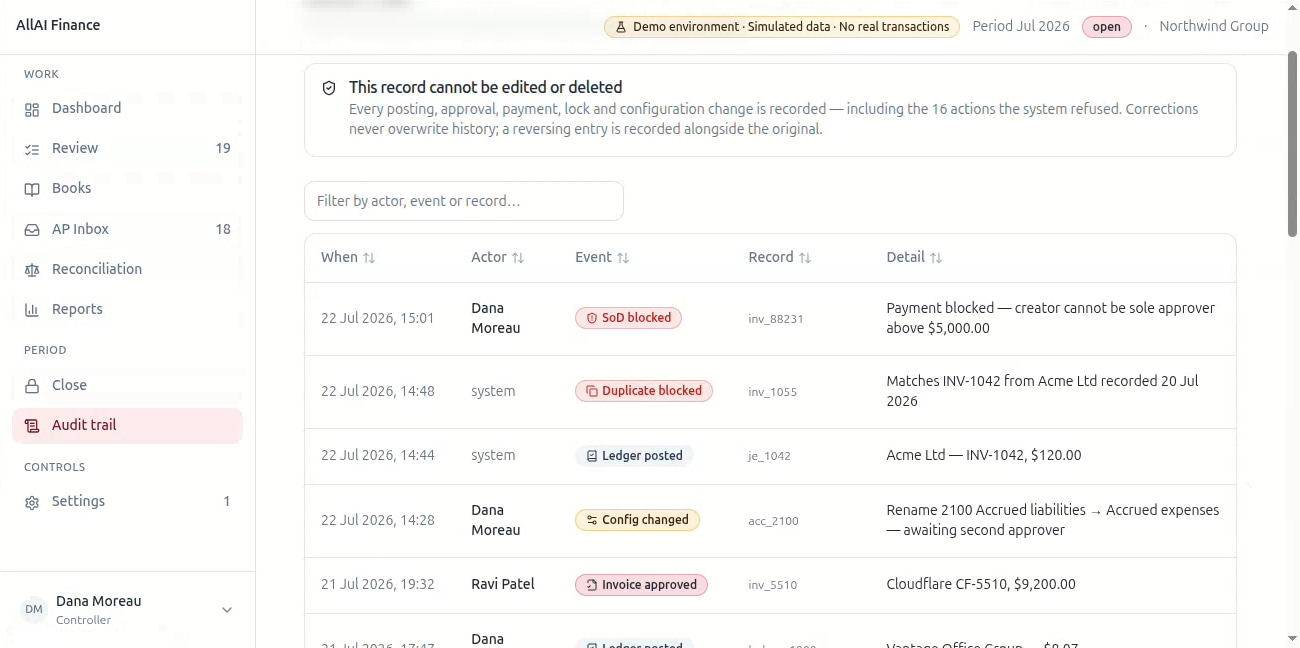This screenshot has height=648, width=1300.
Task: Click record inv_5510
Action: pyautogui.click(x=773, y=585)
